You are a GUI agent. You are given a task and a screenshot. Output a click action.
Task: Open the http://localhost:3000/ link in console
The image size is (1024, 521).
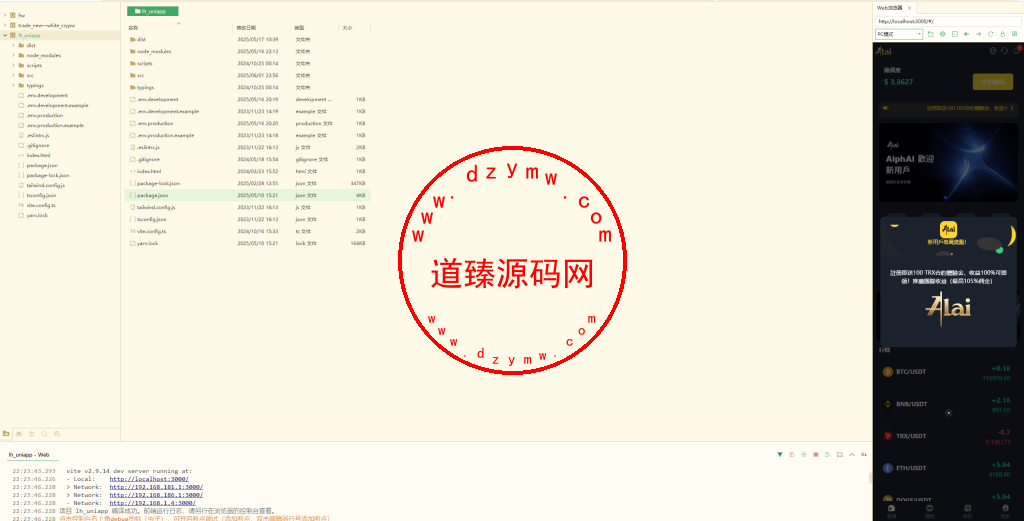click(149, 479)
